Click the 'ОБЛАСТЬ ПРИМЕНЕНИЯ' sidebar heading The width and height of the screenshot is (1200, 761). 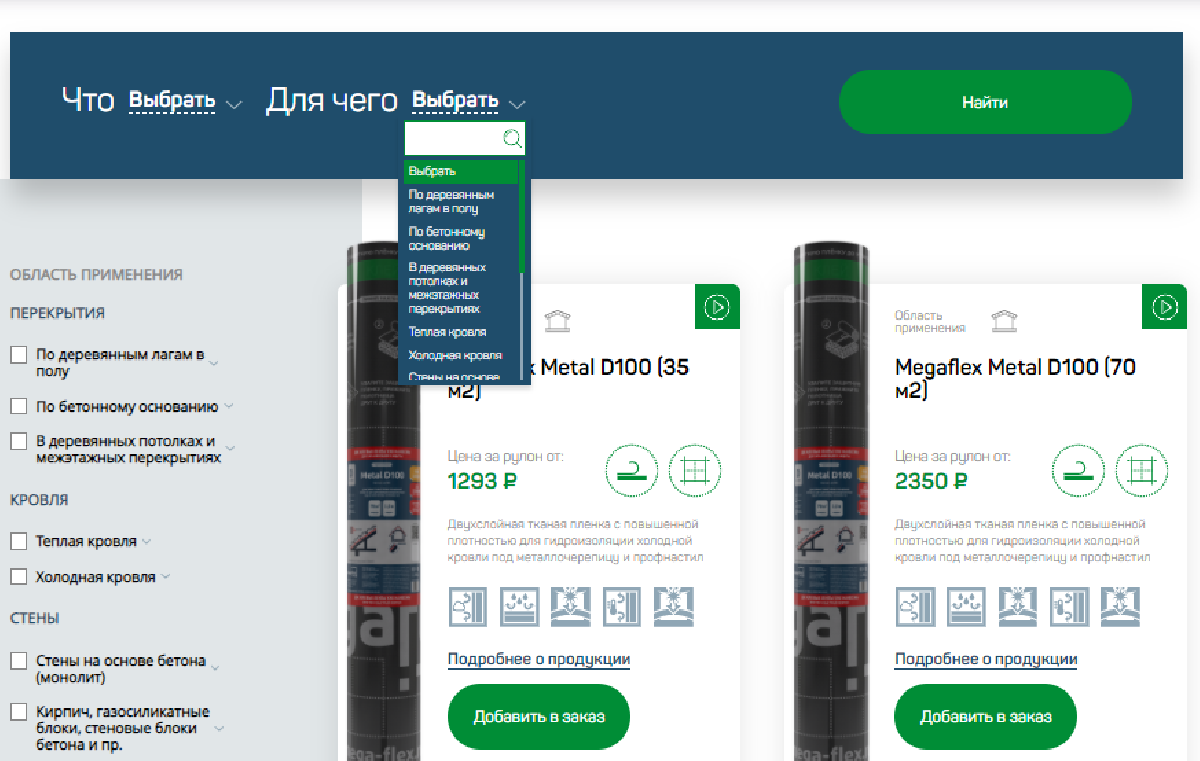click(96, 275)
